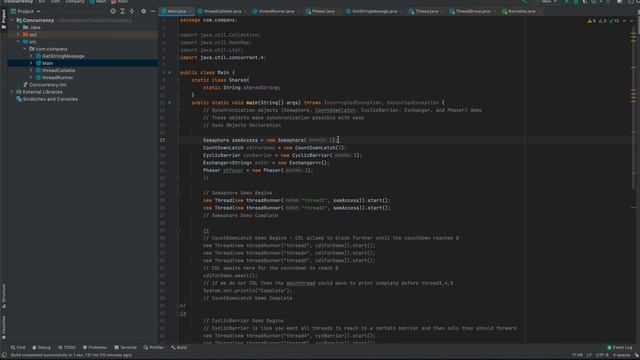Image resolution: width=640 pixels, height=360 pixels.
Task: Click the green typo checkmark indicator
Action: [614, 21]
